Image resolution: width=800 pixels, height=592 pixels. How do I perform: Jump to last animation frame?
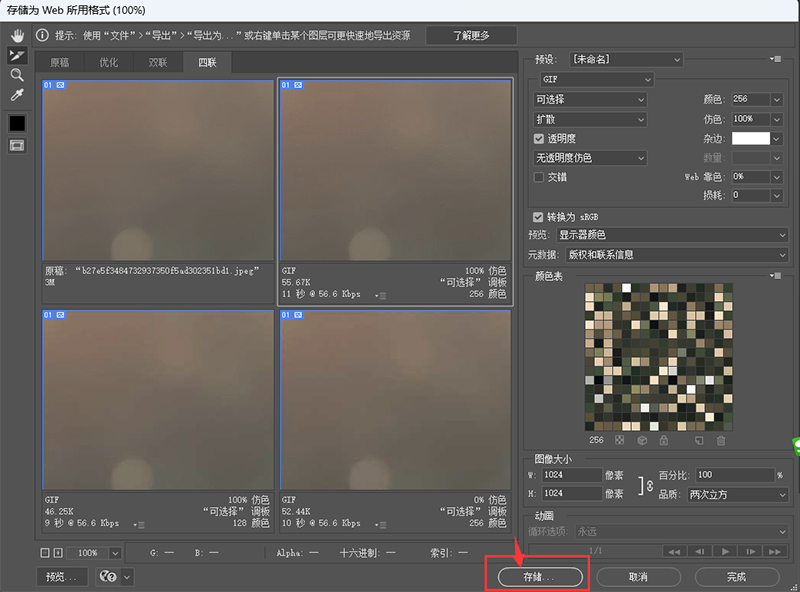775,551
